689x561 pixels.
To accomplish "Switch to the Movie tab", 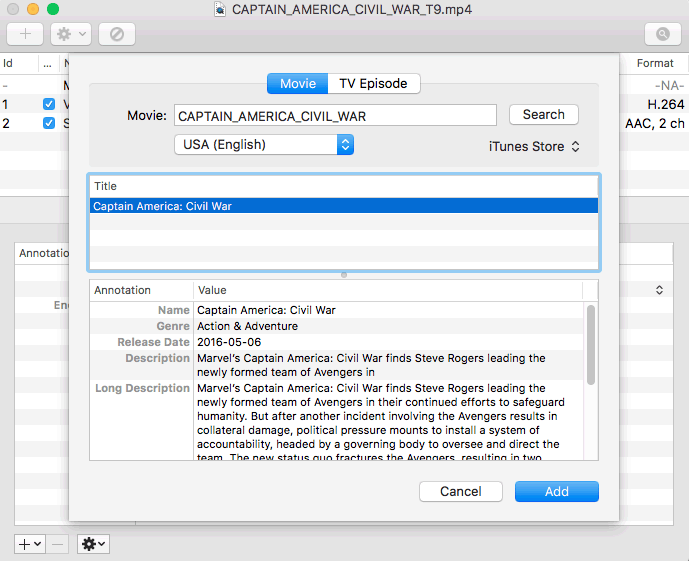I will point(297,83).
